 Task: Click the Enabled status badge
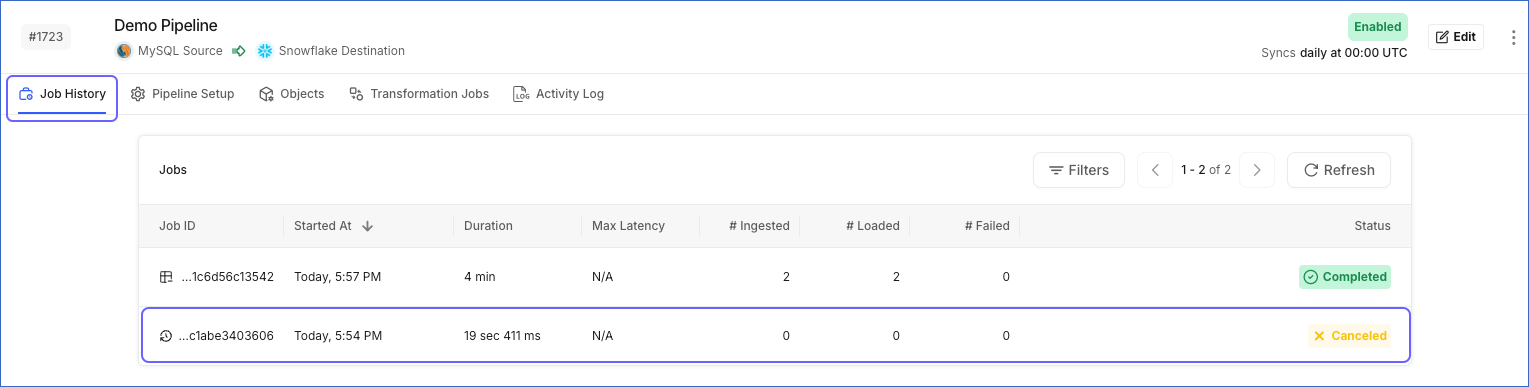pos(1377,27)
